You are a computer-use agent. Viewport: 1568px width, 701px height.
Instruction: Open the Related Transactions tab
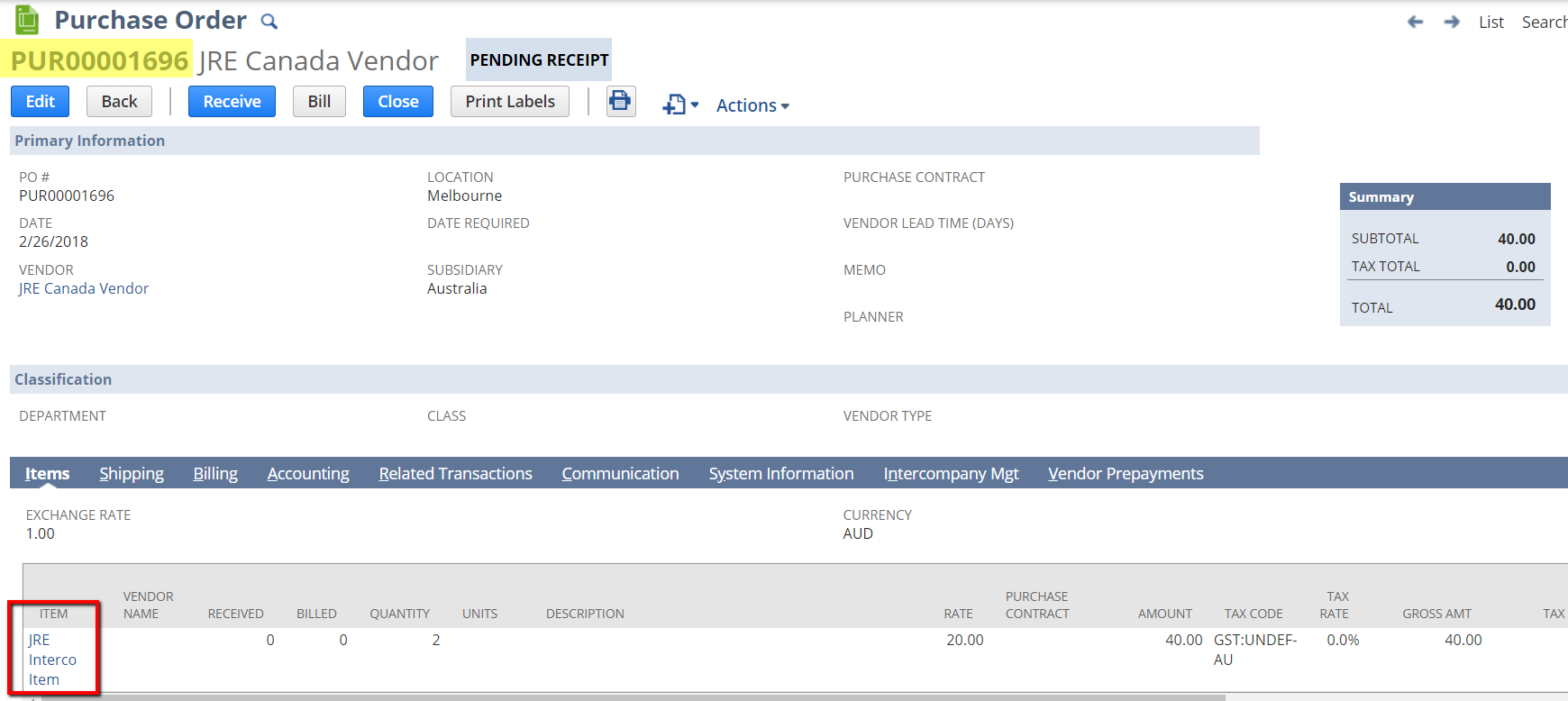(x=455, y=473)
